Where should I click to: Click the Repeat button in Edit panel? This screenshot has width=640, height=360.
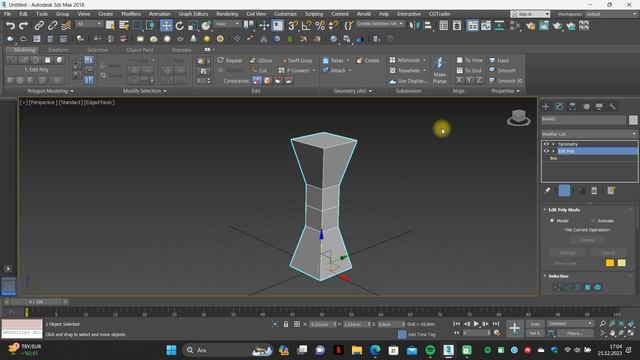click(x=230, y=60)
